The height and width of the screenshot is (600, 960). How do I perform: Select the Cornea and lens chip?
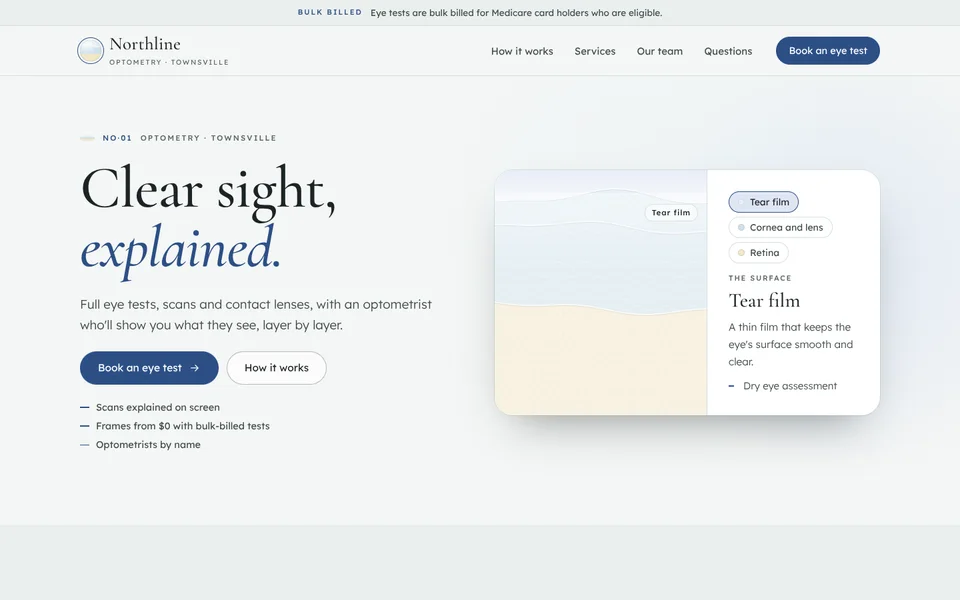tap(780, 227)
